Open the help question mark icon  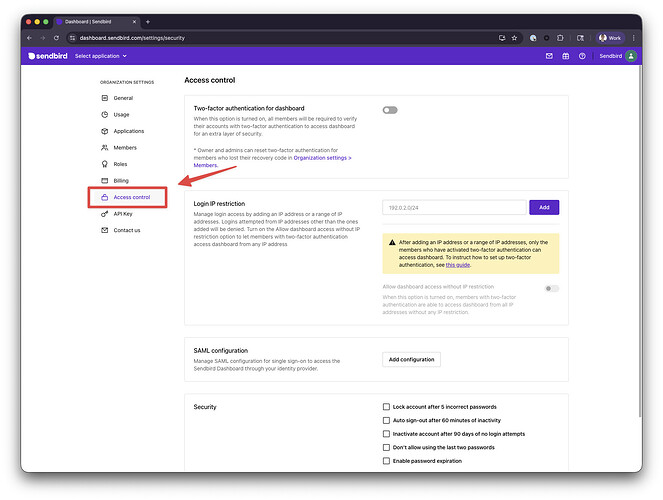pos(582,56)
